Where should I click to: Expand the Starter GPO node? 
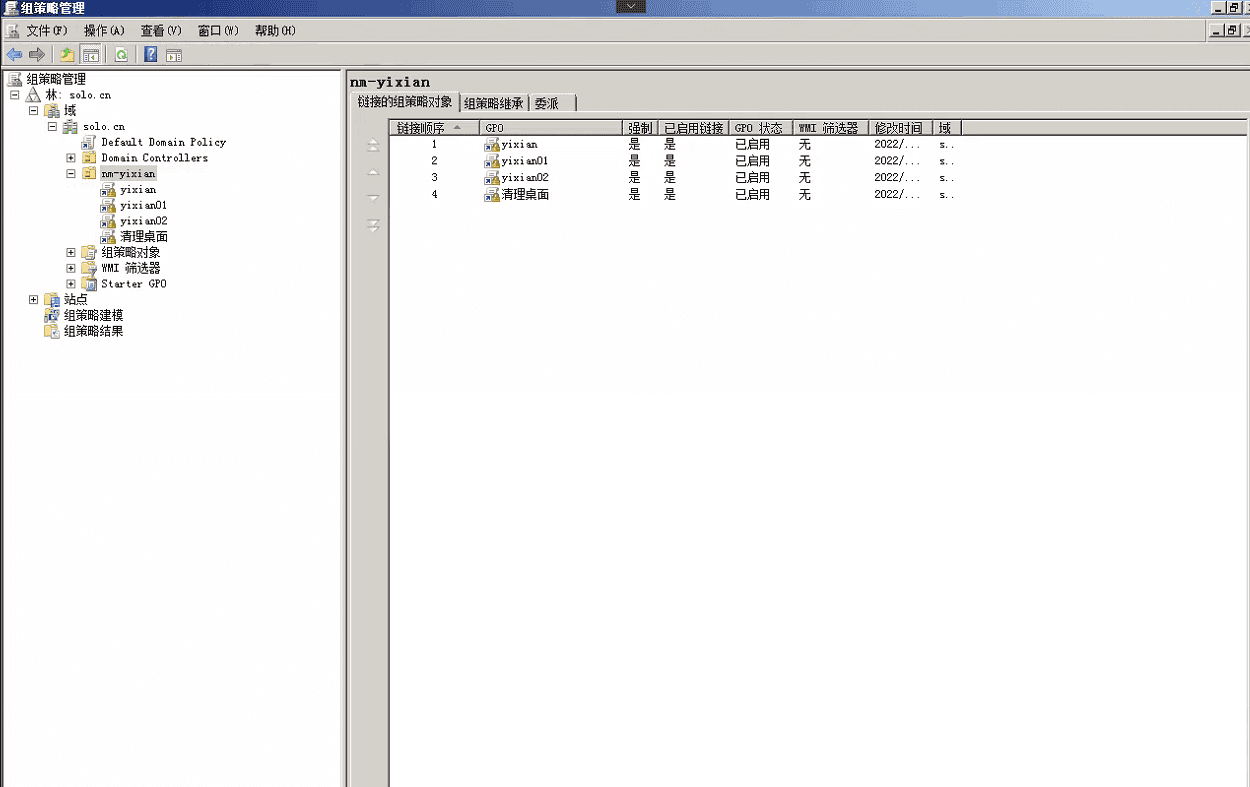(x=71, y=284)
